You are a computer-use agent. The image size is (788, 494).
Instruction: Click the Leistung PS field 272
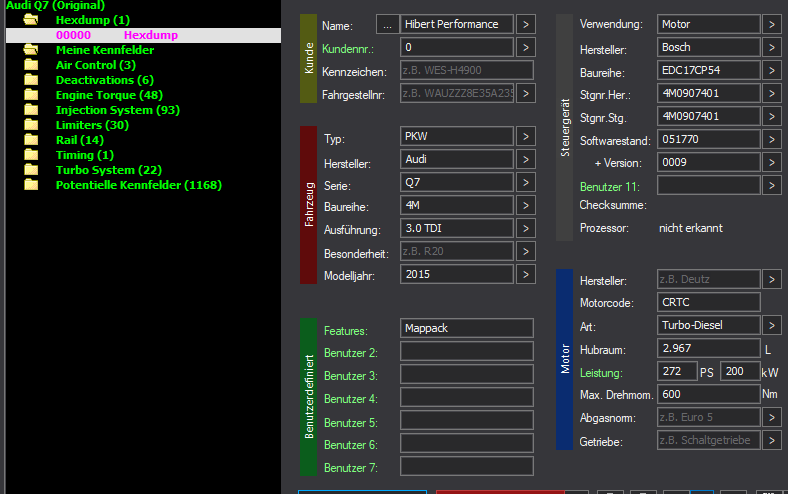click(677, 371)
